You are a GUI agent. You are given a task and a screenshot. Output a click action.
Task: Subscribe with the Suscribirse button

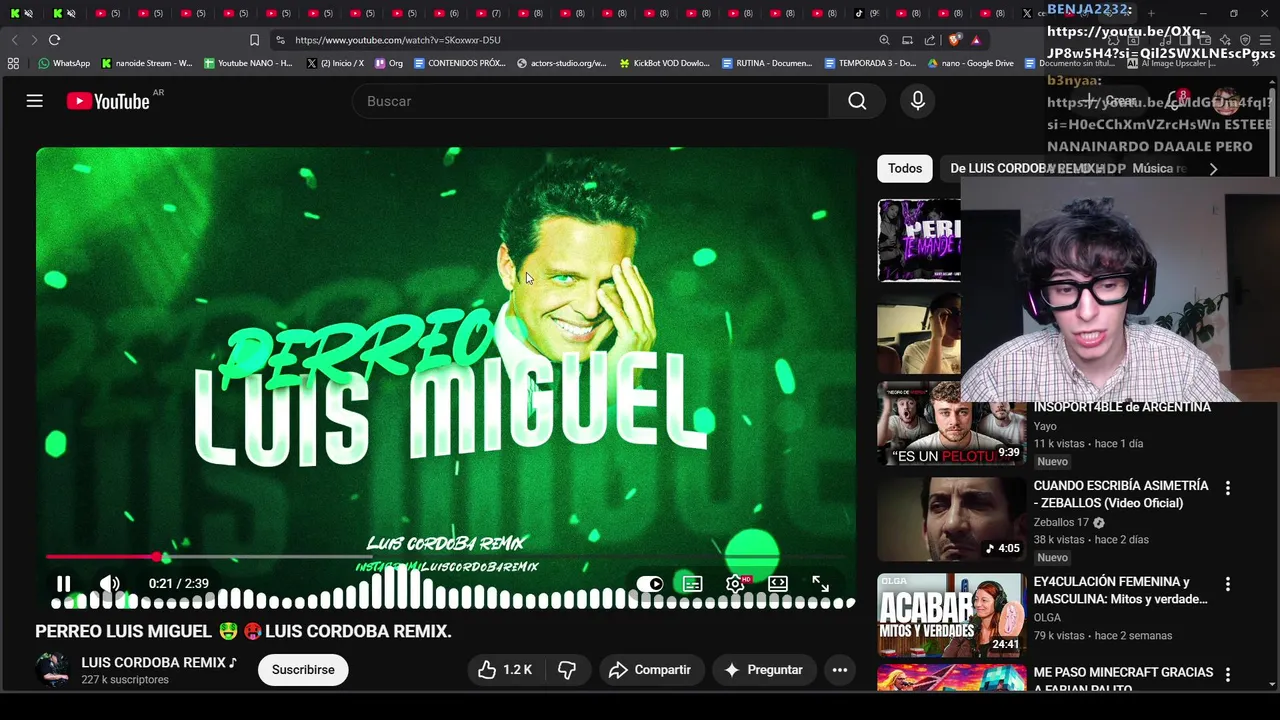tap(303, 670)
